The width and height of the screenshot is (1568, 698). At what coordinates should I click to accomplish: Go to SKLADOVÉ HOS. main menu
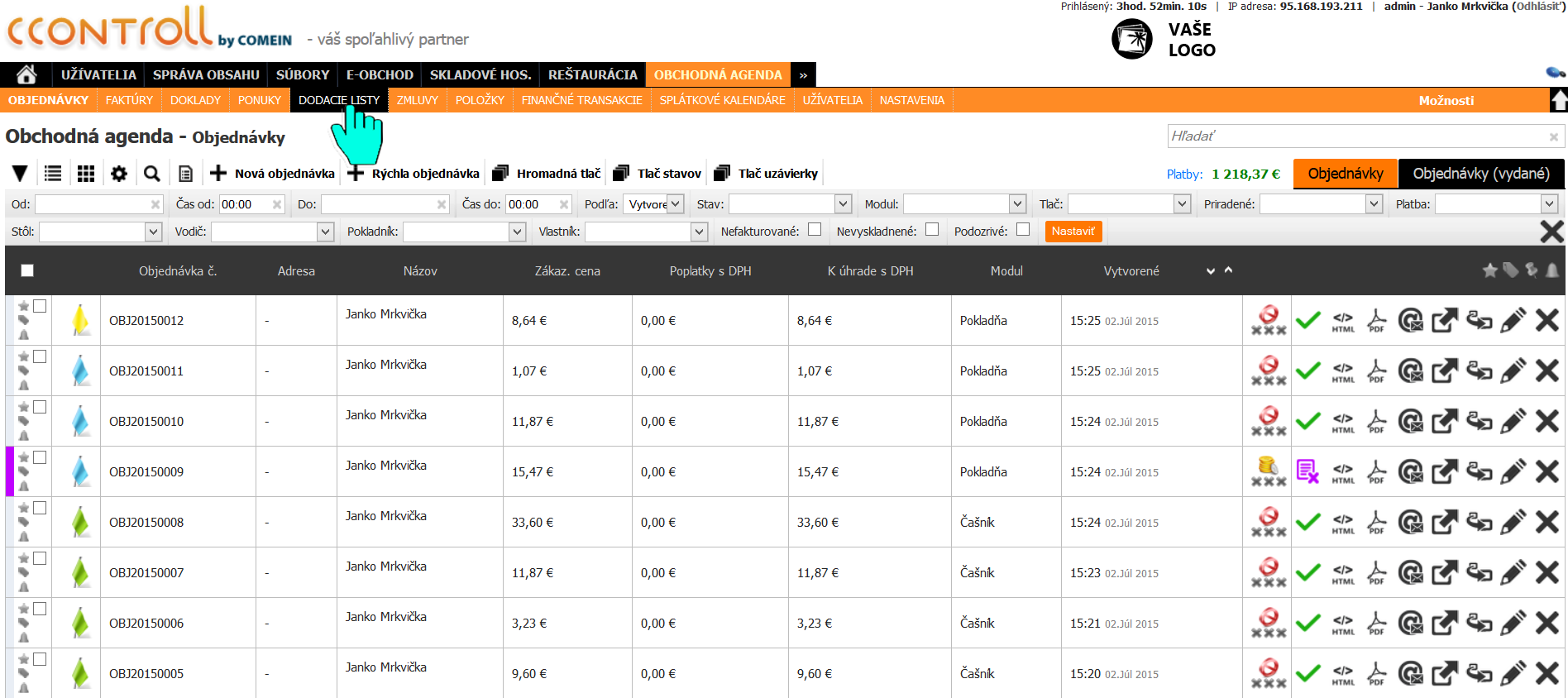click(480, 74)
